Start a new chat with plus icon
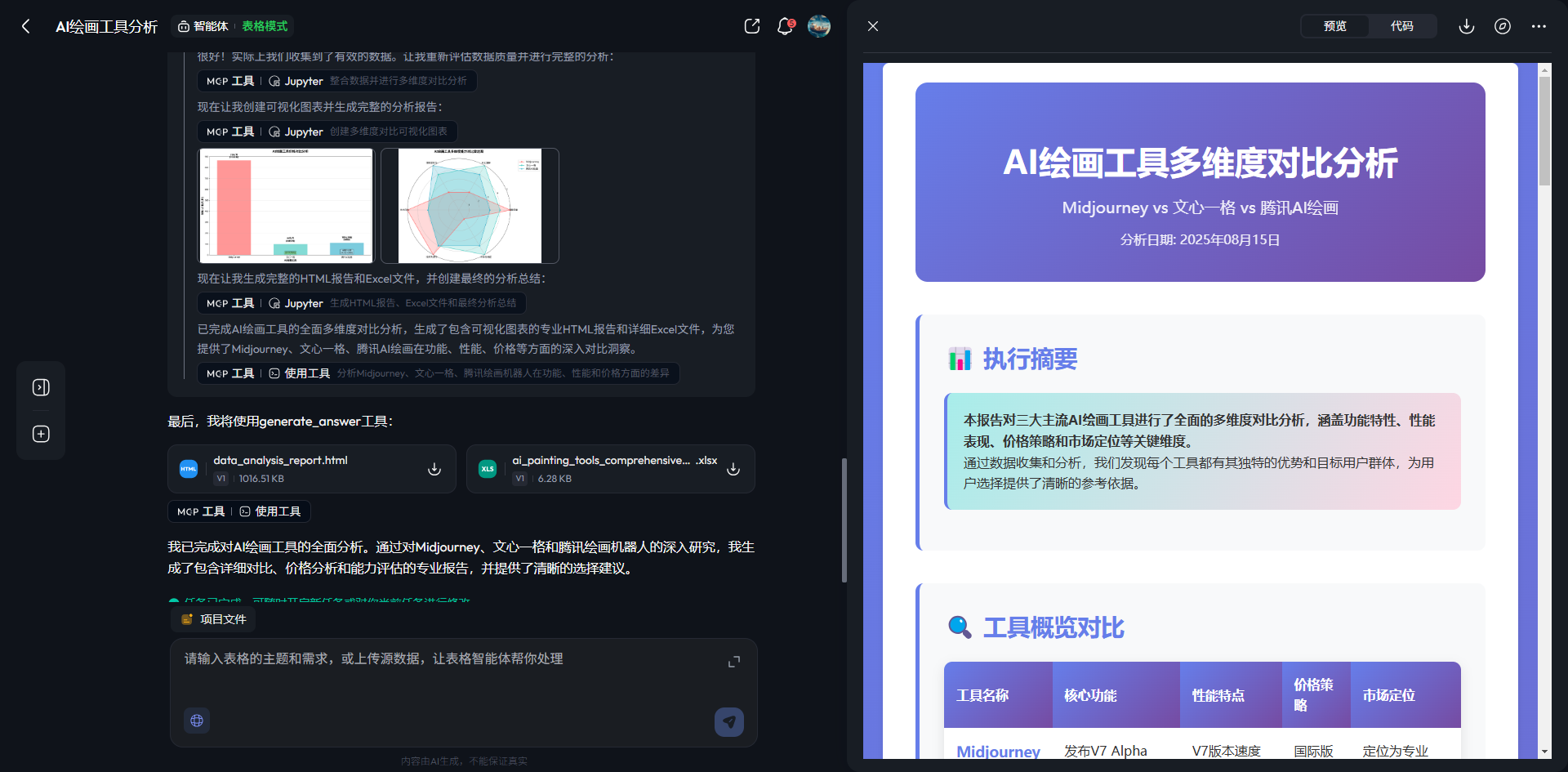 click(41, 434)
